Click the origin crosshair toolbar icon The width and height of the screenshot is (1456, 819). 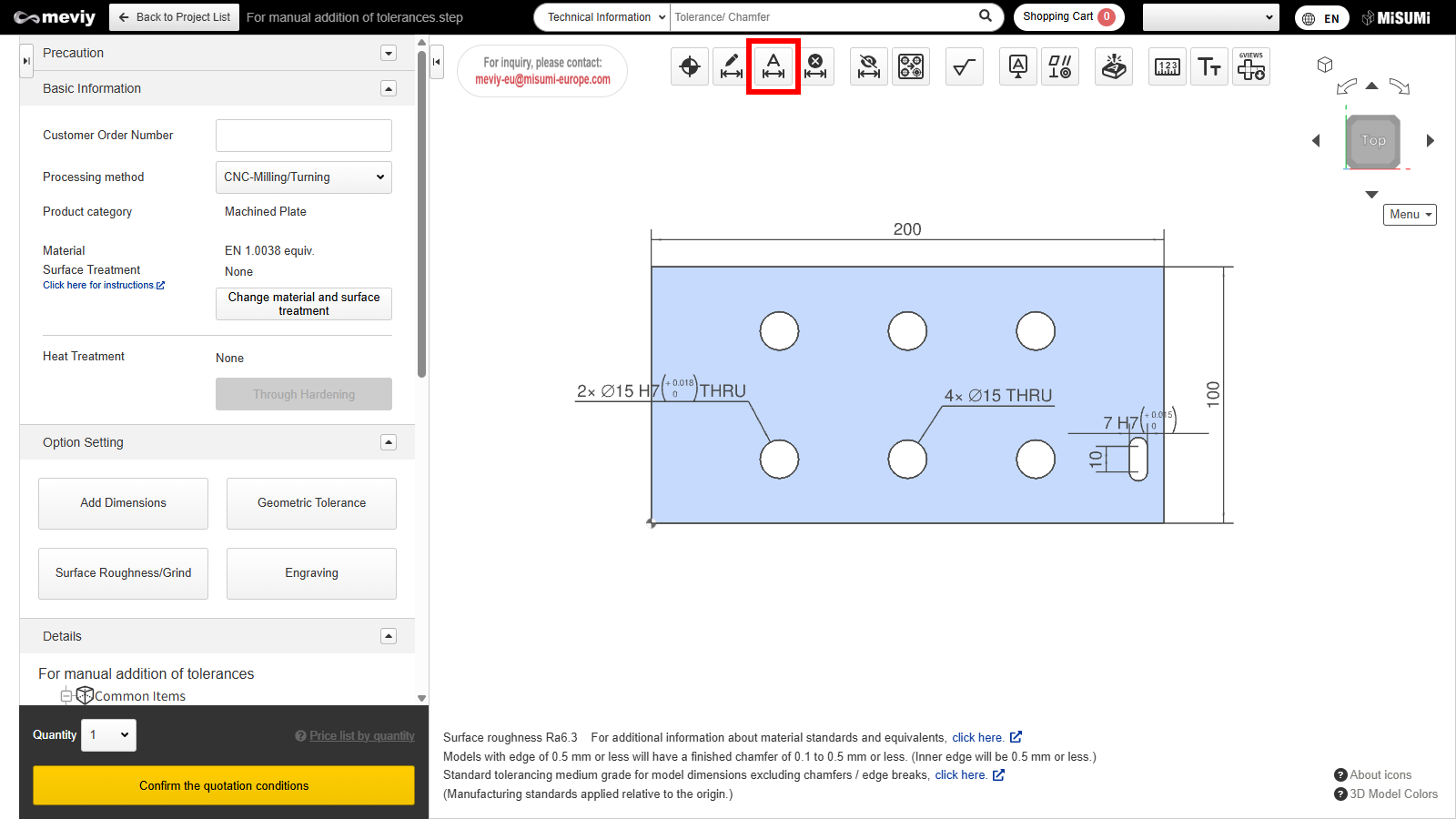coord(690,66)
